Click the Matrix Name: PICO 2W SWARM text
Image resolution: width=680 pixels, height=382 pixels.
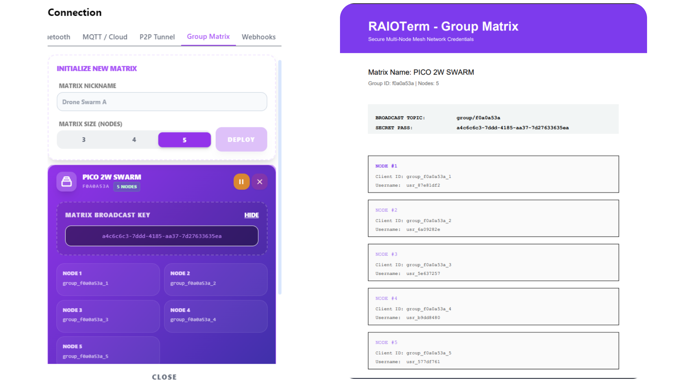point(421,72)
